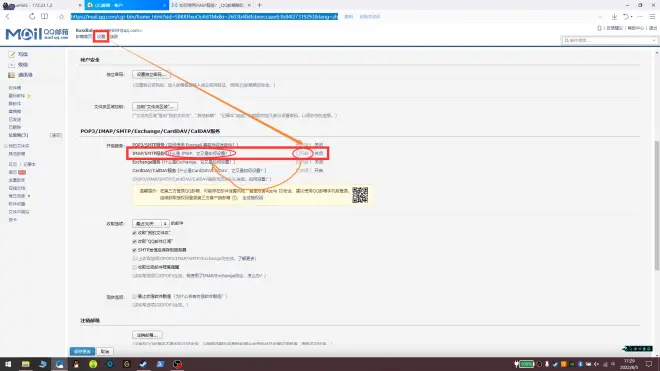Click the action link in the CardDAV/CalDAV row
Screen dimensions: 660x371
319,171
